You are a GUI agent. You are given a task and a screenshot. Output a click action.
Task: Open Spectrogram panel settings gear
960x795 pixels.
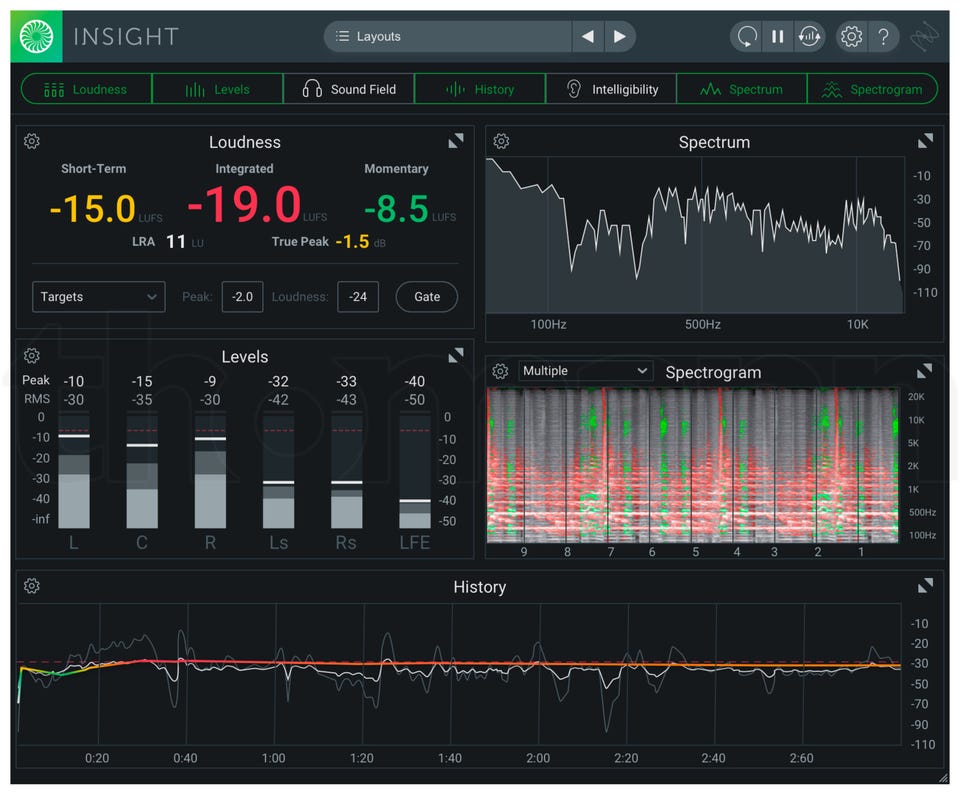pos(501,372)
